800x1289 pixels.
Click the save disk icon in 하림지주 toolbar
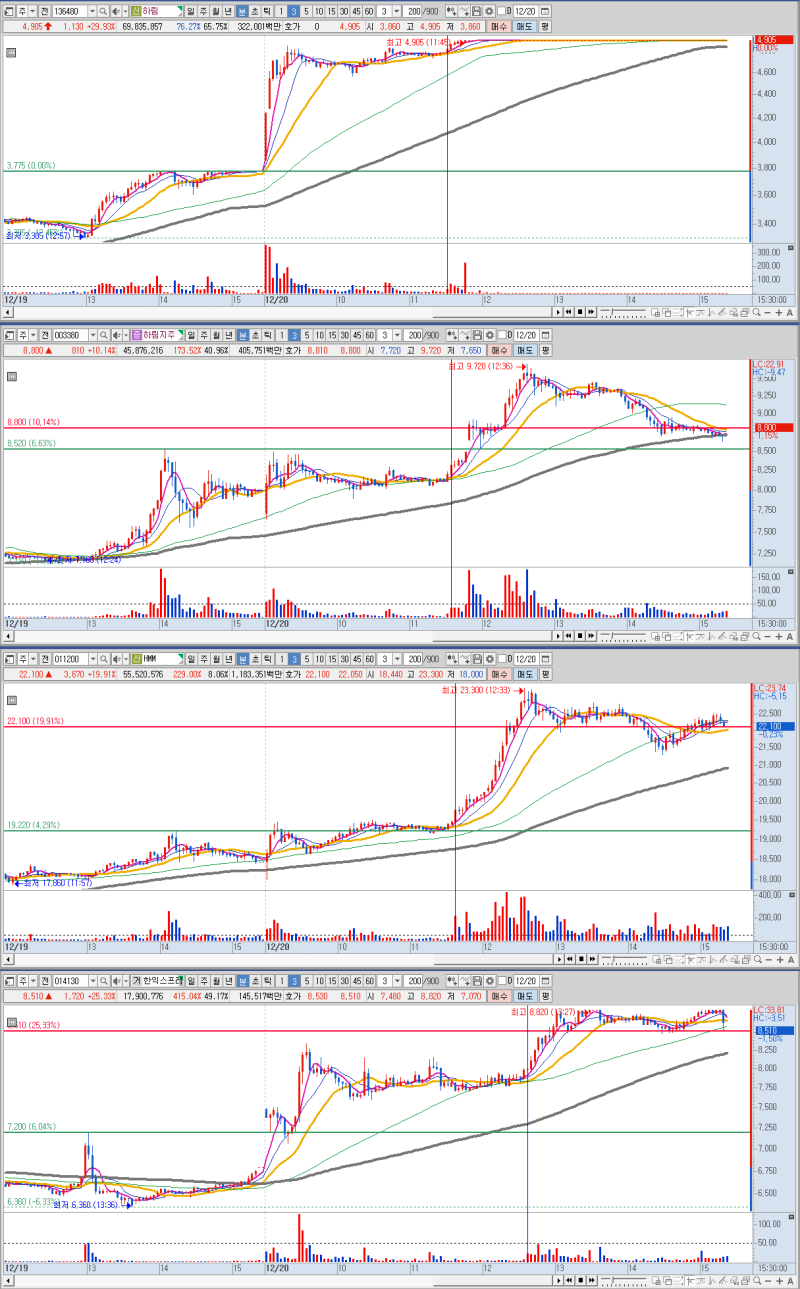click(x=476, y=335)
